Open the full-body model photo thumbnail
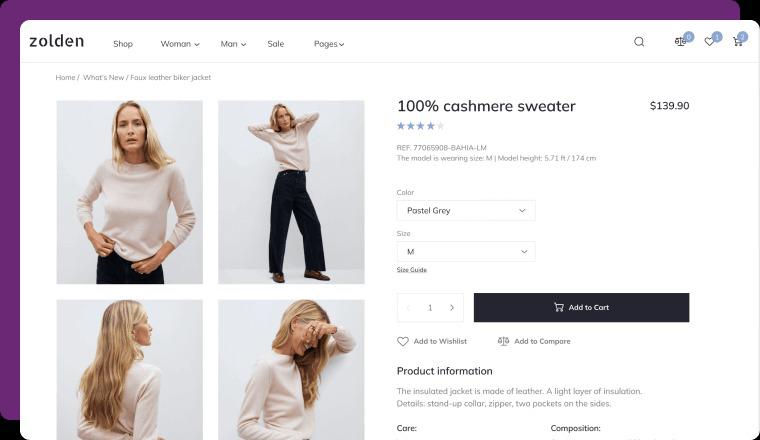The height and width of the screenshot is (440, 760). tap(291, 192)
